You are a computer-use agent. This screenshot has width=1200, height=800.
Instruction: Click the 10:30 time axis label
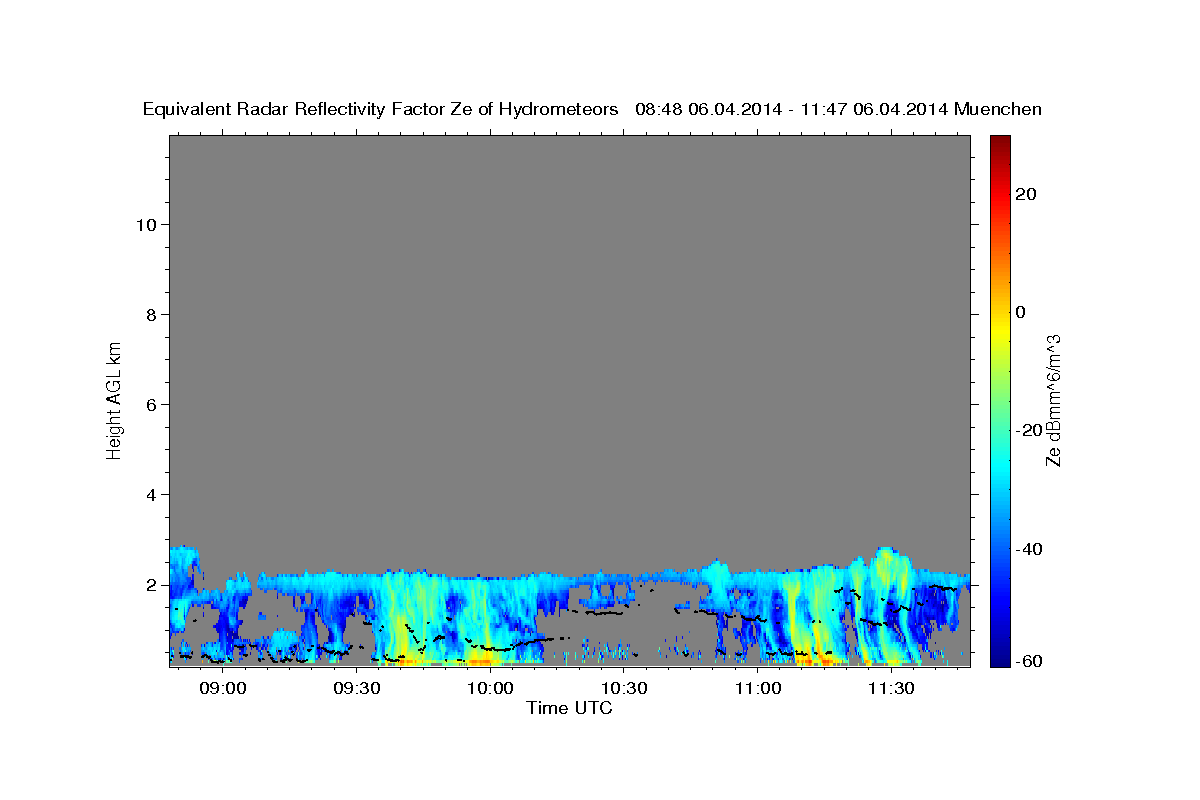(624, 689)
